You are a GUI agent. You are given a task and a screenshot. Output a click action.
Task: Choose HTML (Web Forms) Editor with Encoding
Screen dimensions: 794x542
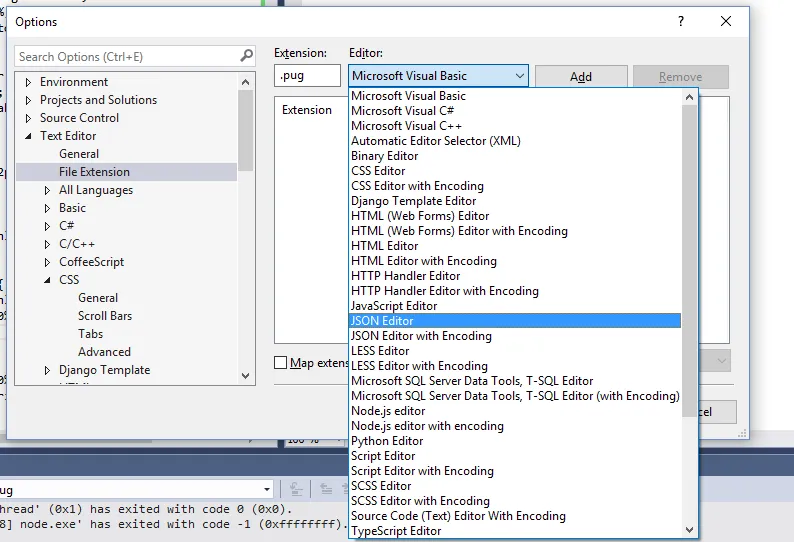coord(515,231)
